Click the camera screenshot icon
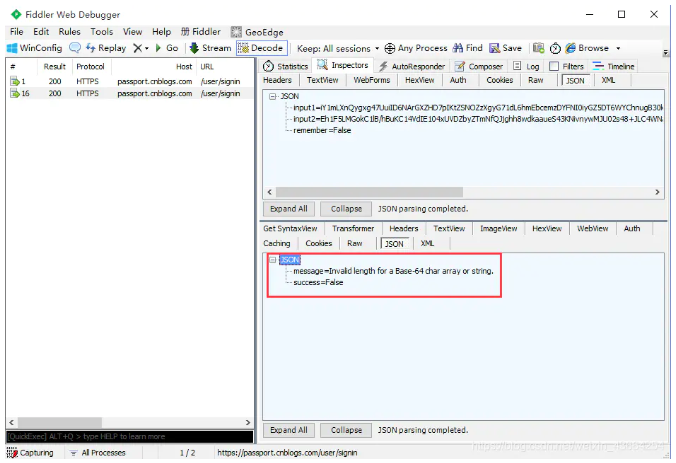This screenshot has height=463, width=676. pos(538,48)
